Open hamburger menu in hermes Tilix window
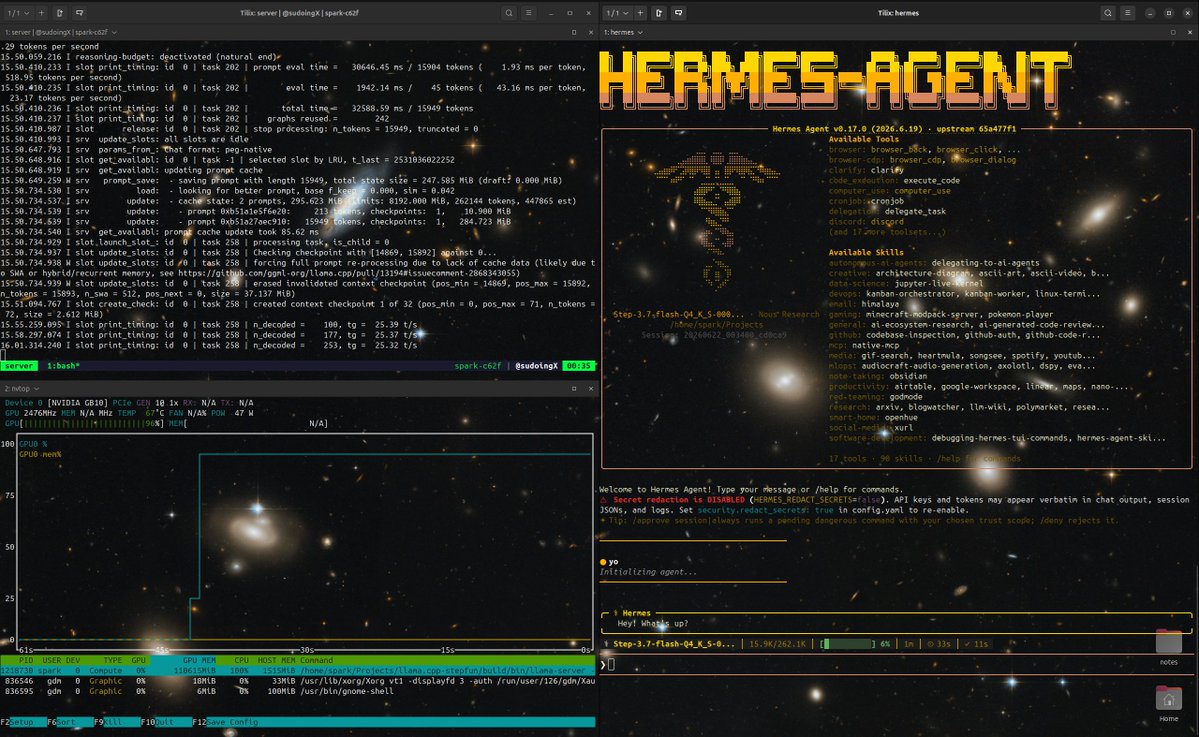 pyautogui.click(x=1128, y=13)
